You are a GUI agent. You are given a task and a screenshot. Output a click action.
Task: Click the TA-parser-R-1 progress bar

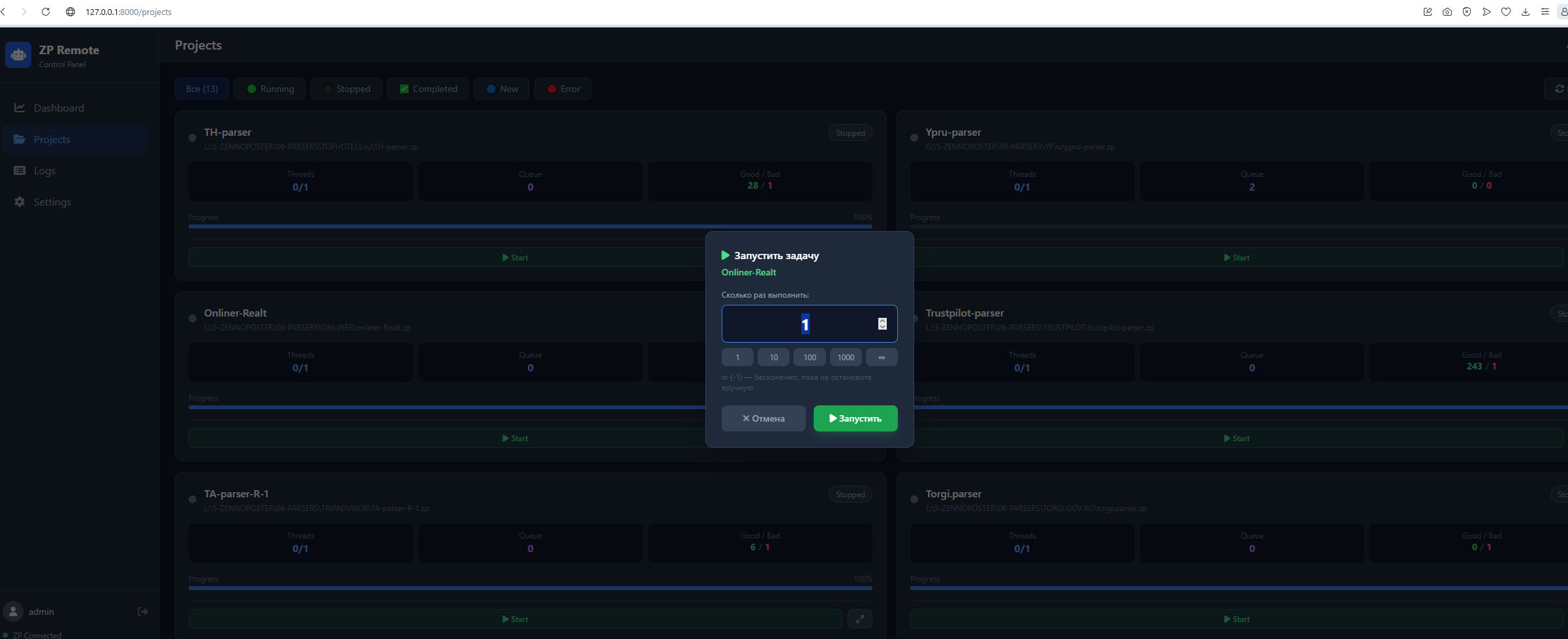(x=530, y=588)
